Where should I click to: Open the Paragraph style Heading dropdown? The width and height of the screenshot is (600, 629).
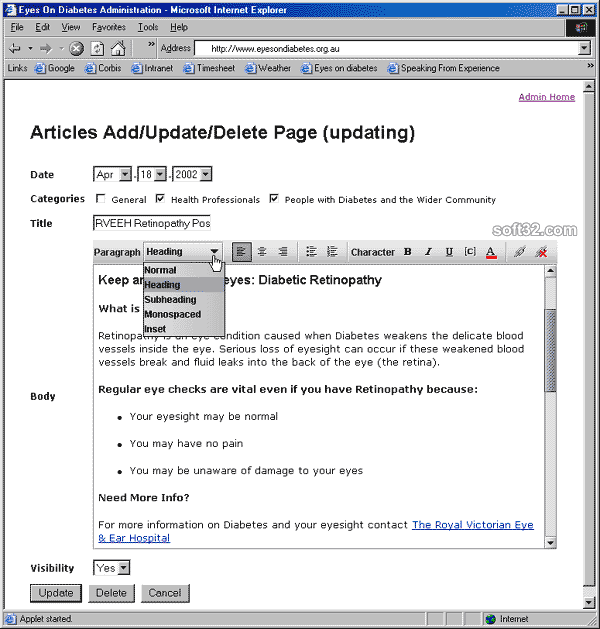(x=182, y=252)
